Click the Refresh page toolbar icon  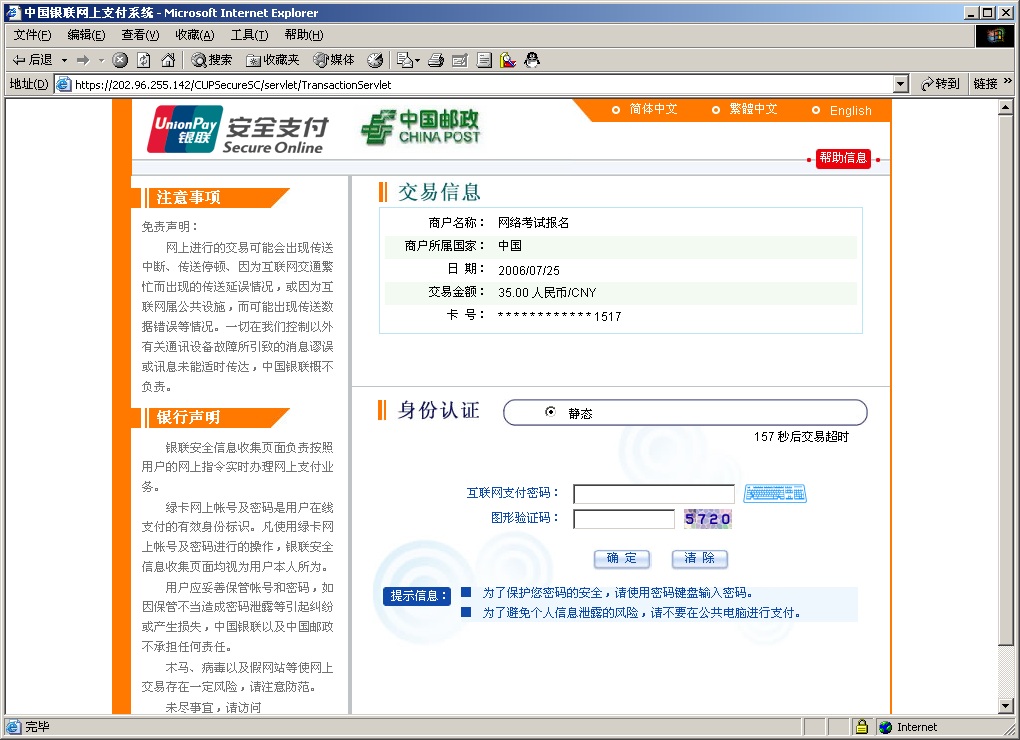tap(144, 60)
